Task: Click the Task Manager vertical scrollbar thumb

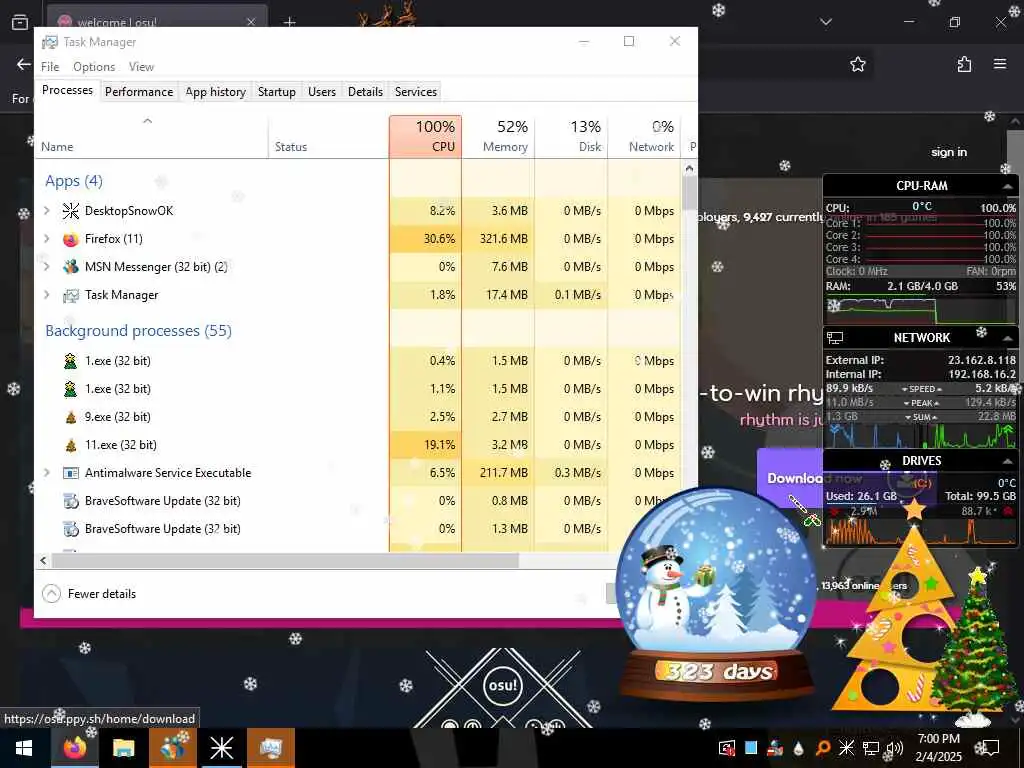Action: coord(689,193)
